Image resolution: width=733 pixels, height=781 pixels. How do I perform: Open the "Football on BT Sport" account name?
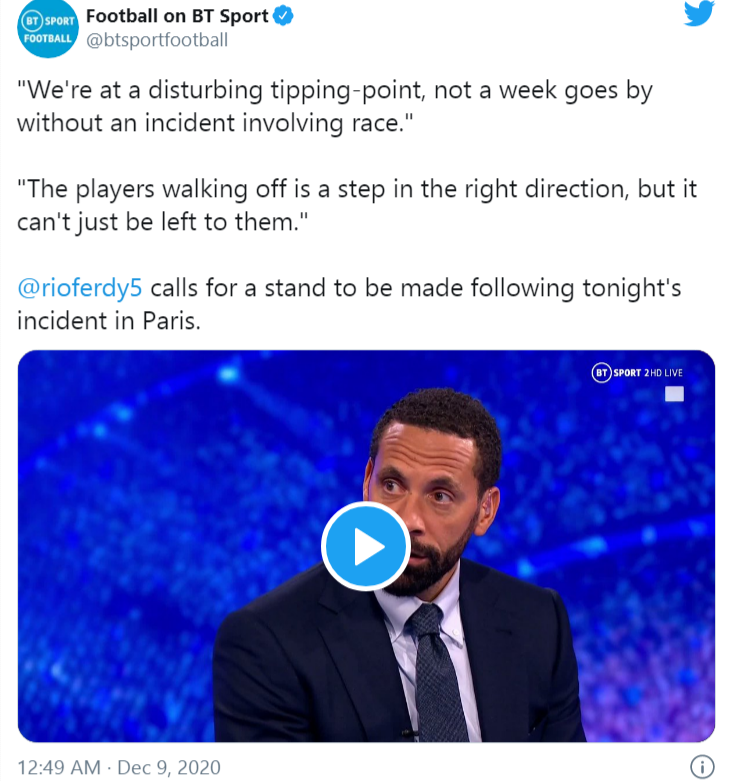[177, 16]
